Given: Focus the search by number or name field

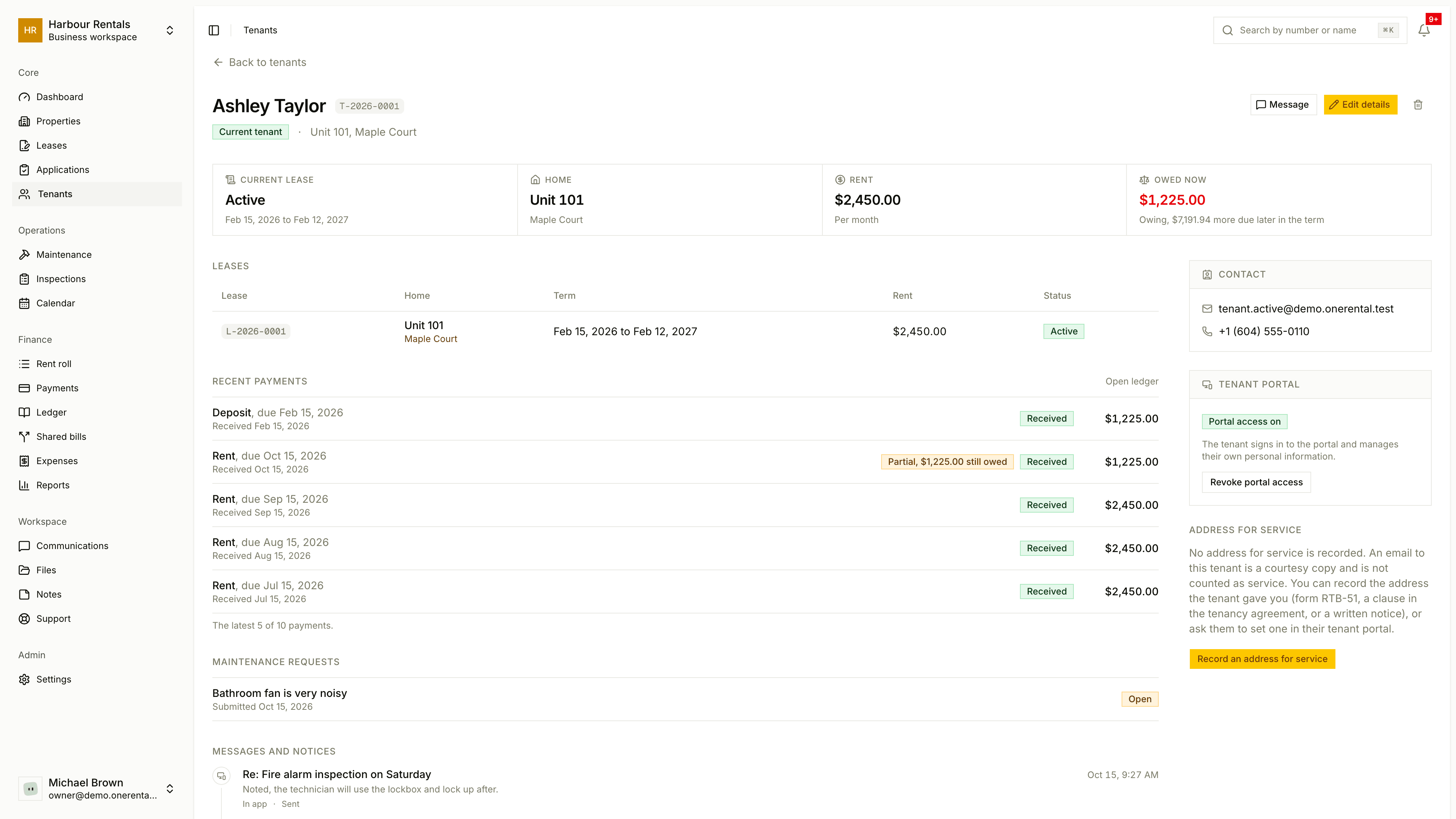Looking at the screenshot, I should (1310, 30).
